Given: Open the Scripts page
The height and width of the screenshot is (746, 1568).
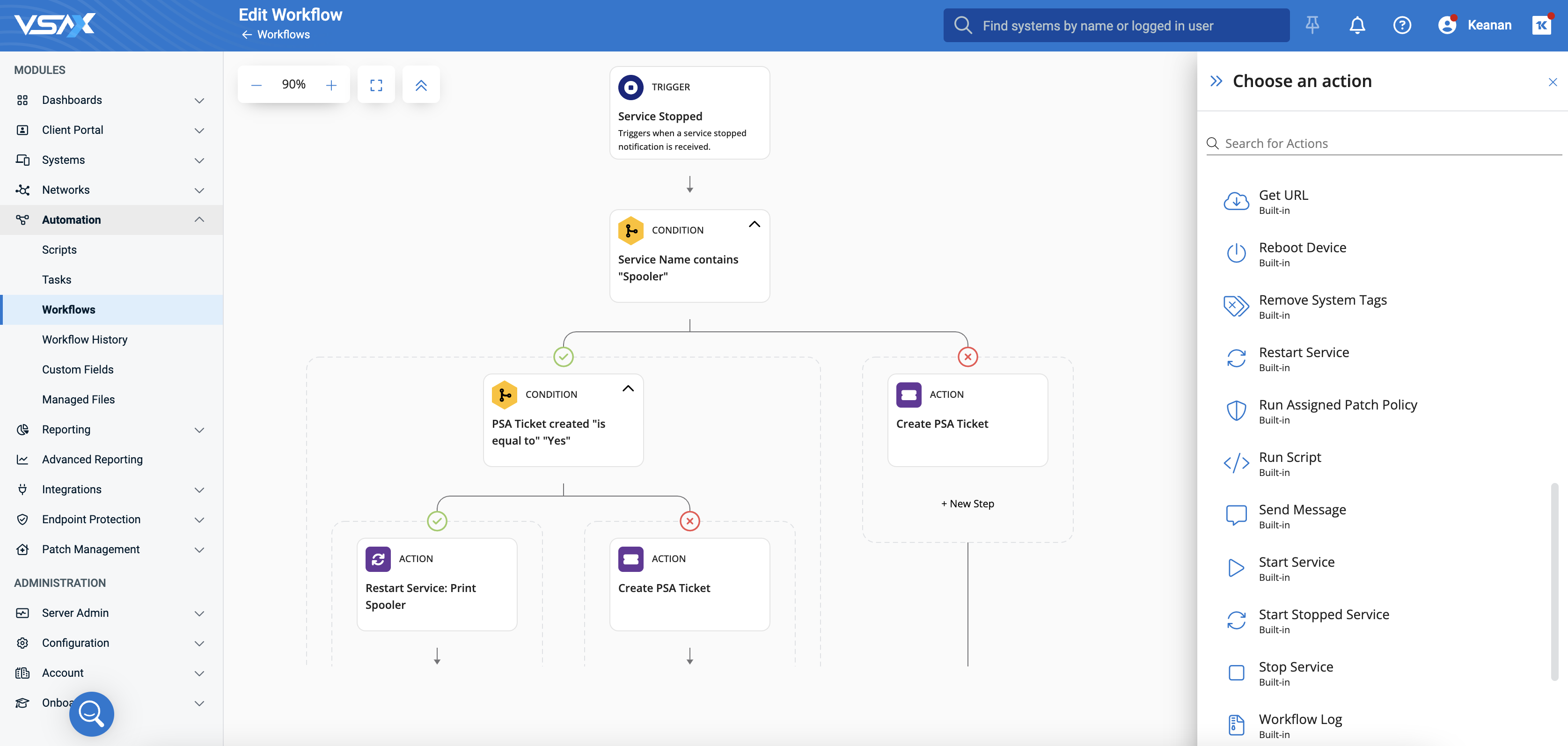Looking at the screenshot, I should pos(59,249).
